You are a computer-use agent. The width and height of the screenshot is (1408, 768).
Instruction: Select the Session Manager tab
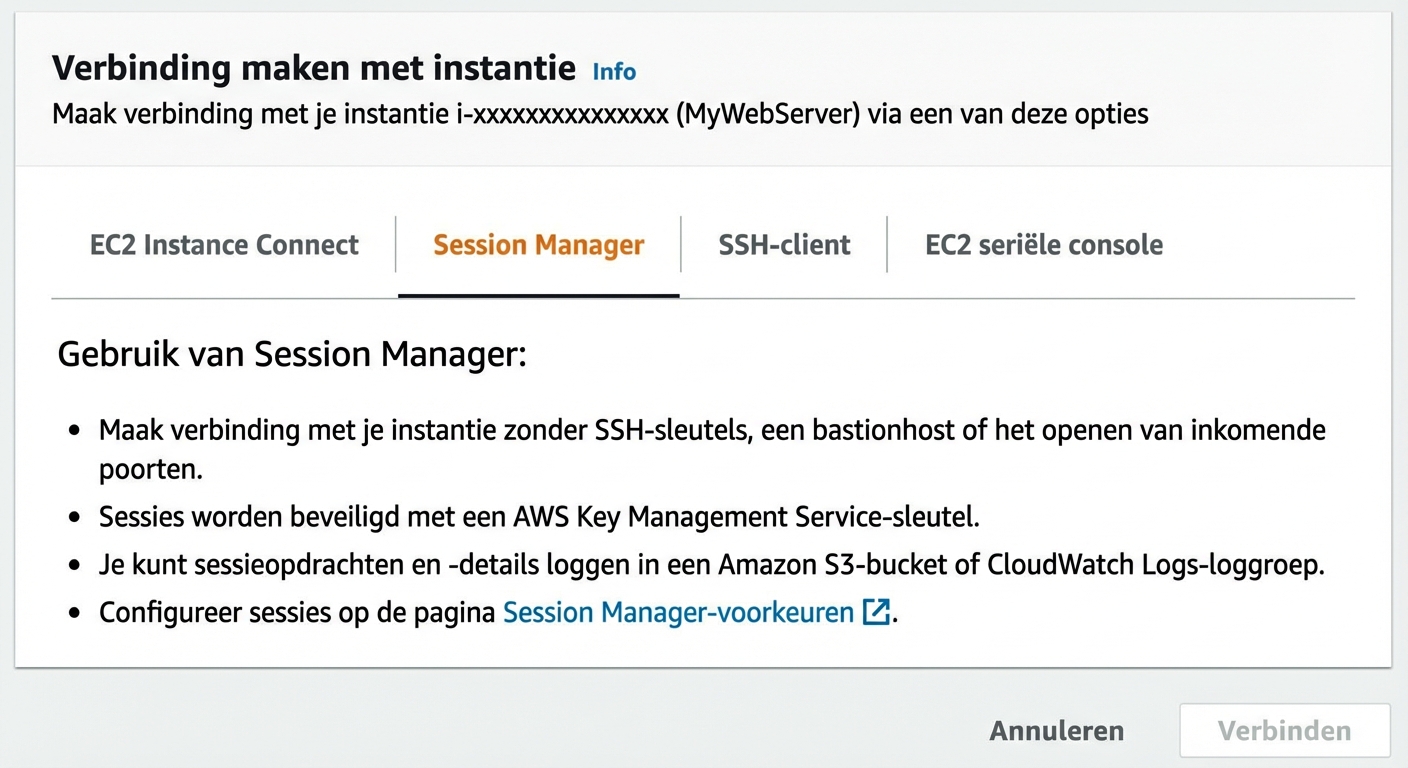pos(538,244)
